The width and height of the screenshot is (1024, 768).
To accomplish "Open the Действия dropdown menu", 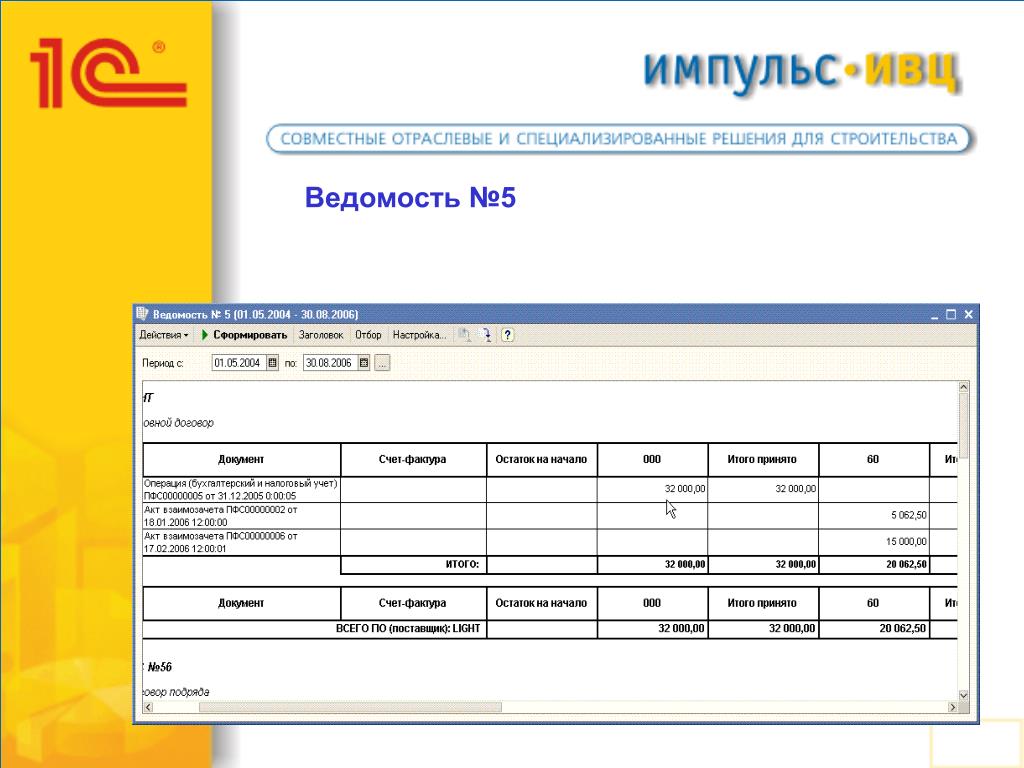I will (x=163, y=335).
